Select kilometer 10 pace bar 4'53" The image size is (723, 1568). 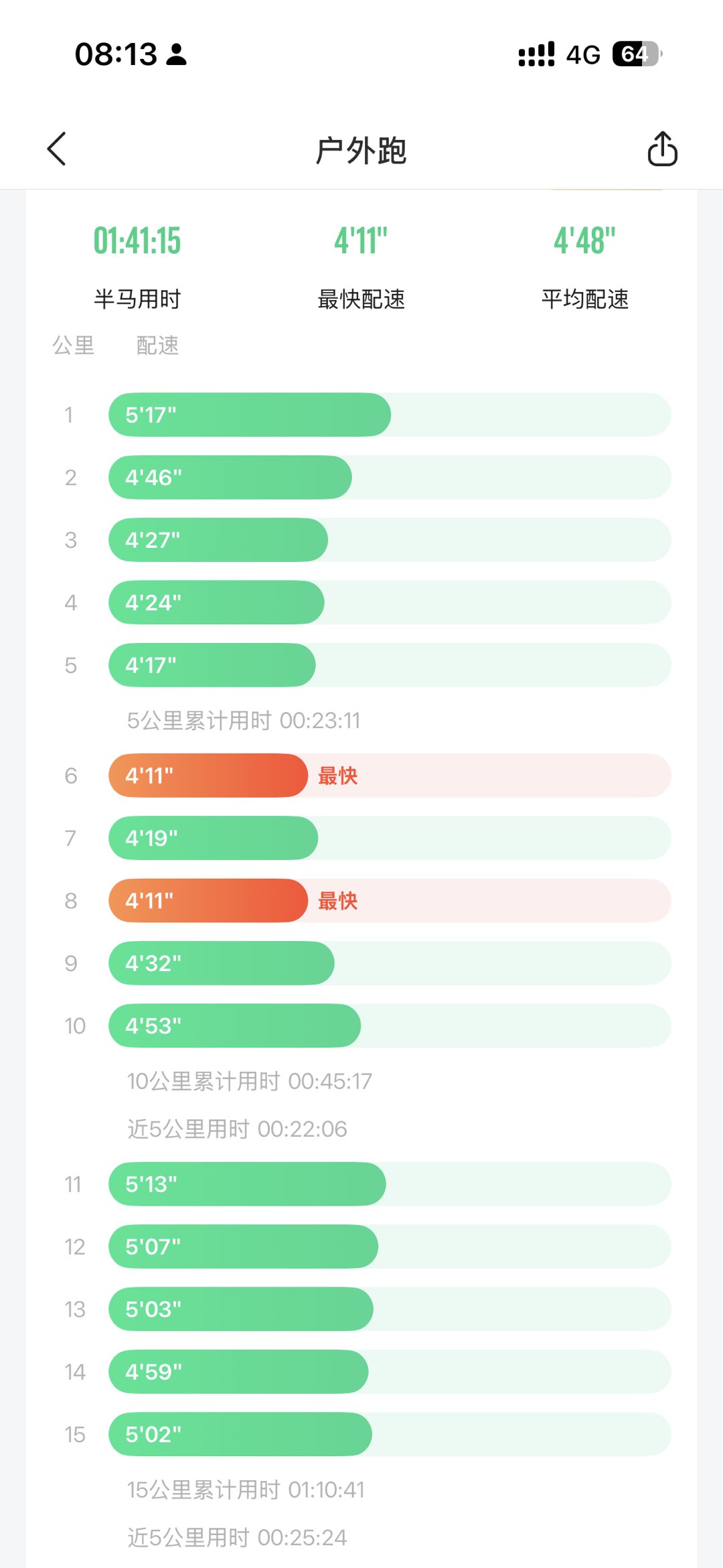coord(235,1025)
